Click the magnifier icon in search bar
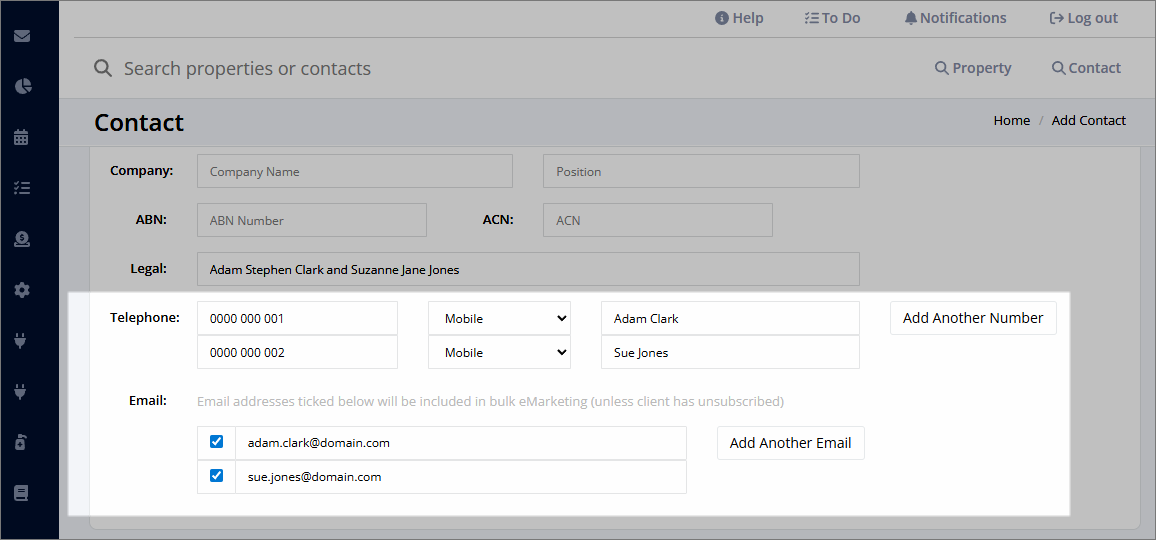 click(x=103, y=69)
